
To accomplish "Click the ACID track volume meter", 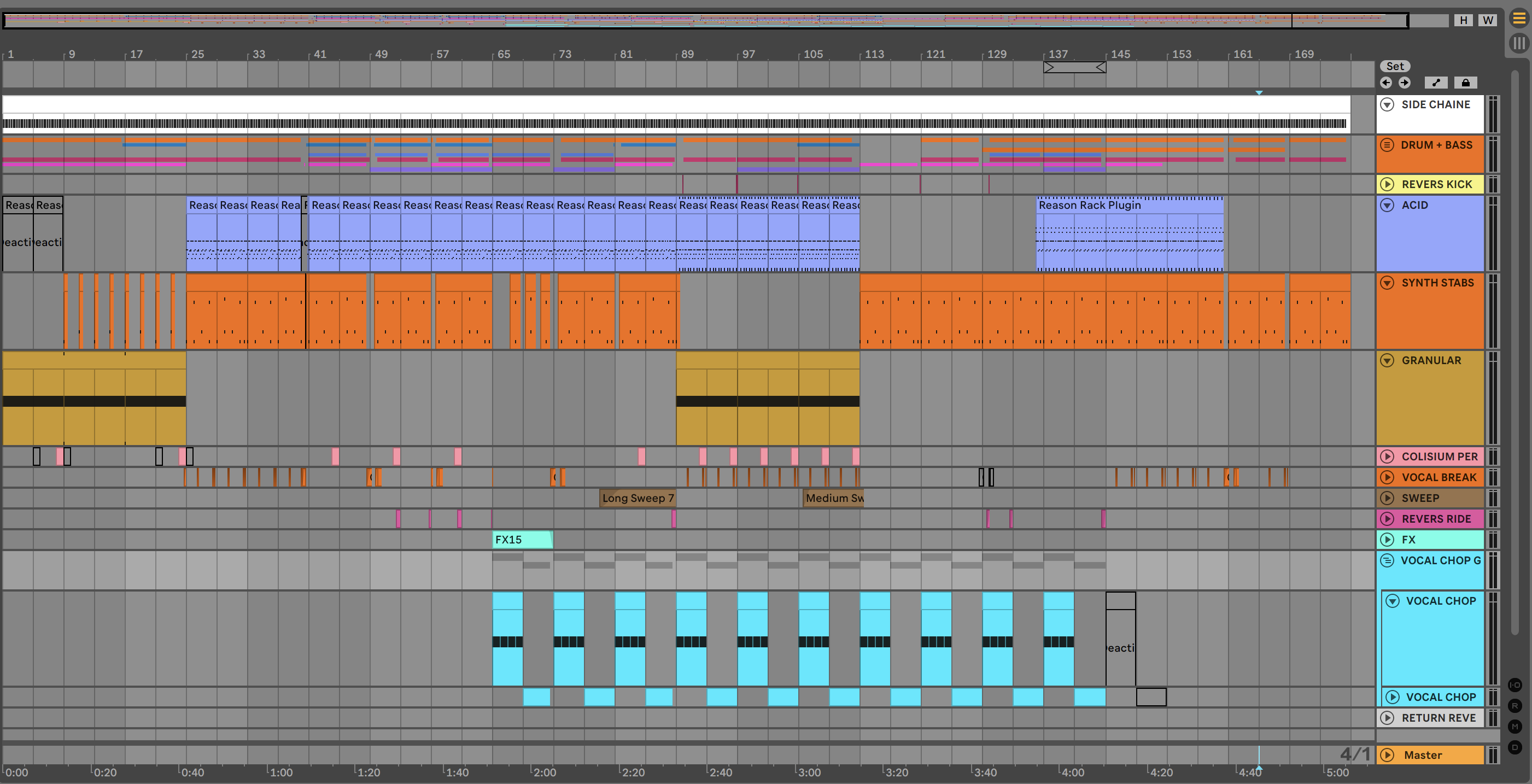I will [x=1493, y=234].
